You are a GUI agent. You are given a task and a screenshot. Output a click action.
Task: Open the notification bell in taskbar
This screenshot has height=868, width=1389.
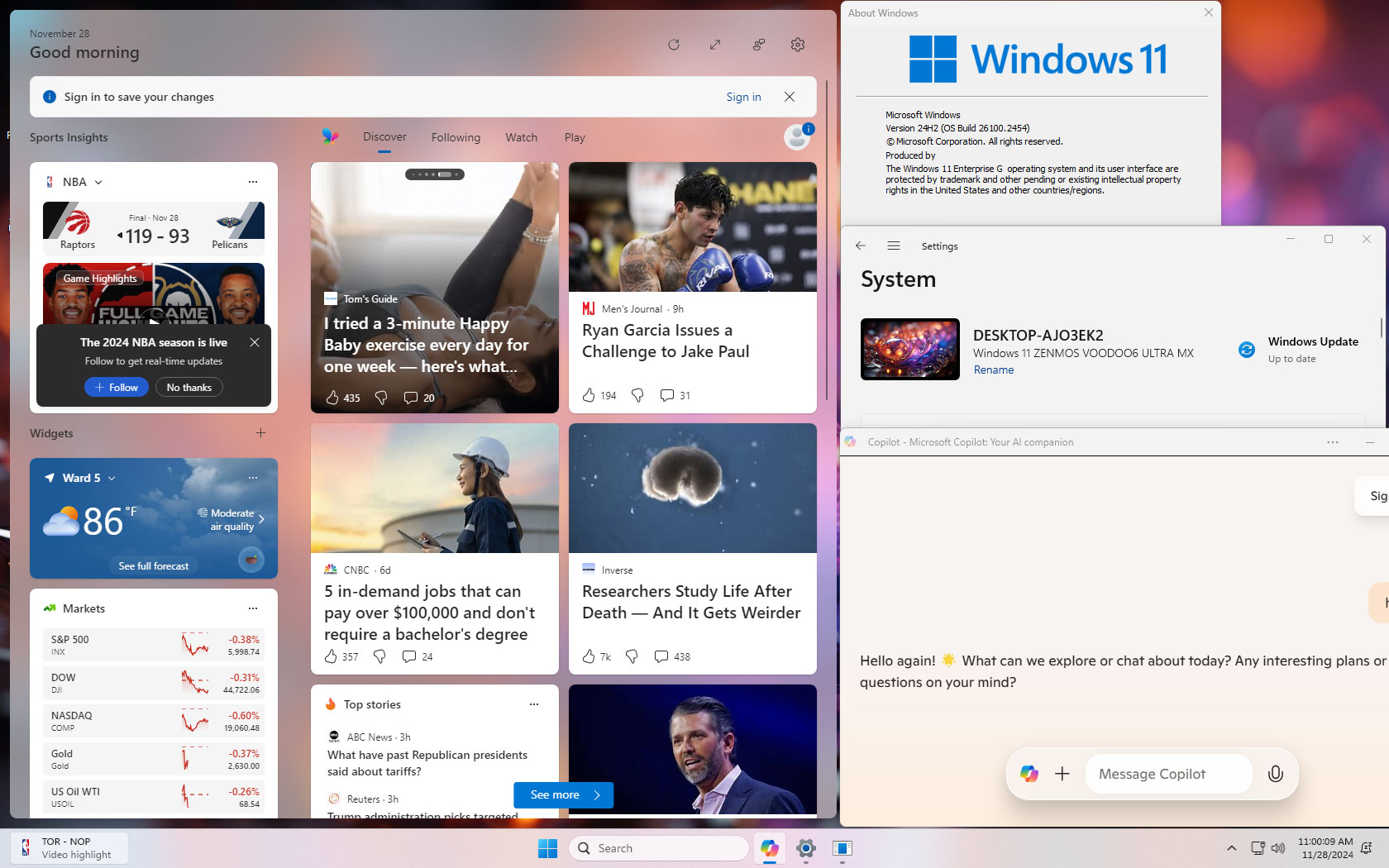(x=1367, y=848)
